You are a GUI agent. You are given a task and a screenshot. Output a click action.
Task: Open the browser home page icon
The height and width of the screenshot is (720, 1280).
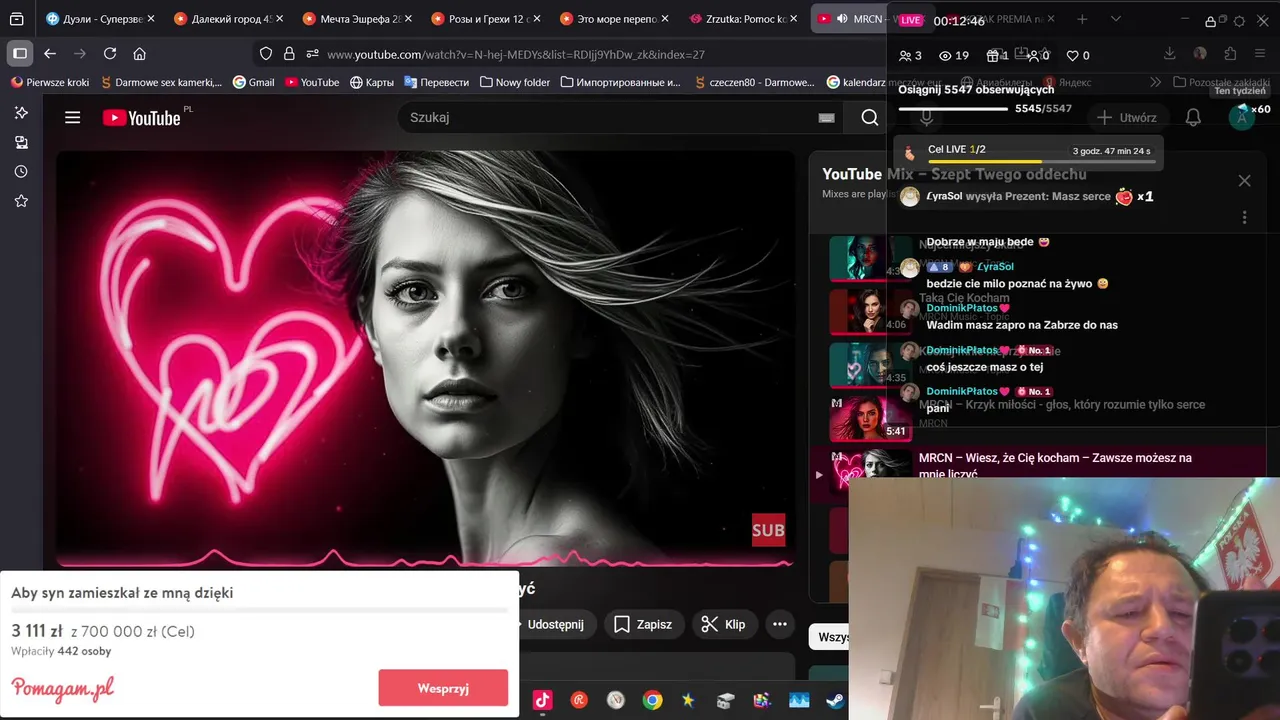(139, 54)
